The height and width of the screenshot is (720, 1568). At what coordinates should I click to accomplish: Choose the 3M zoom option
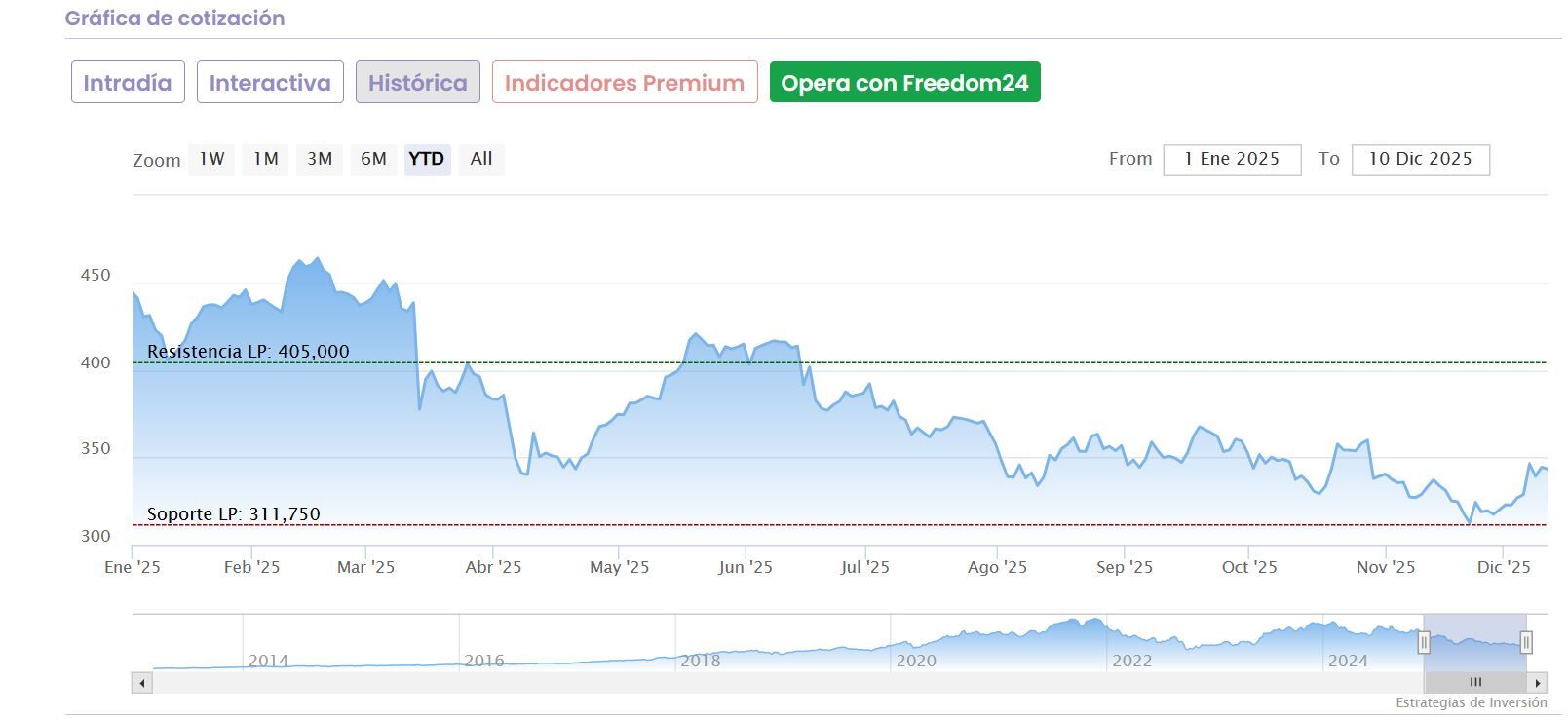coord(320,159)
